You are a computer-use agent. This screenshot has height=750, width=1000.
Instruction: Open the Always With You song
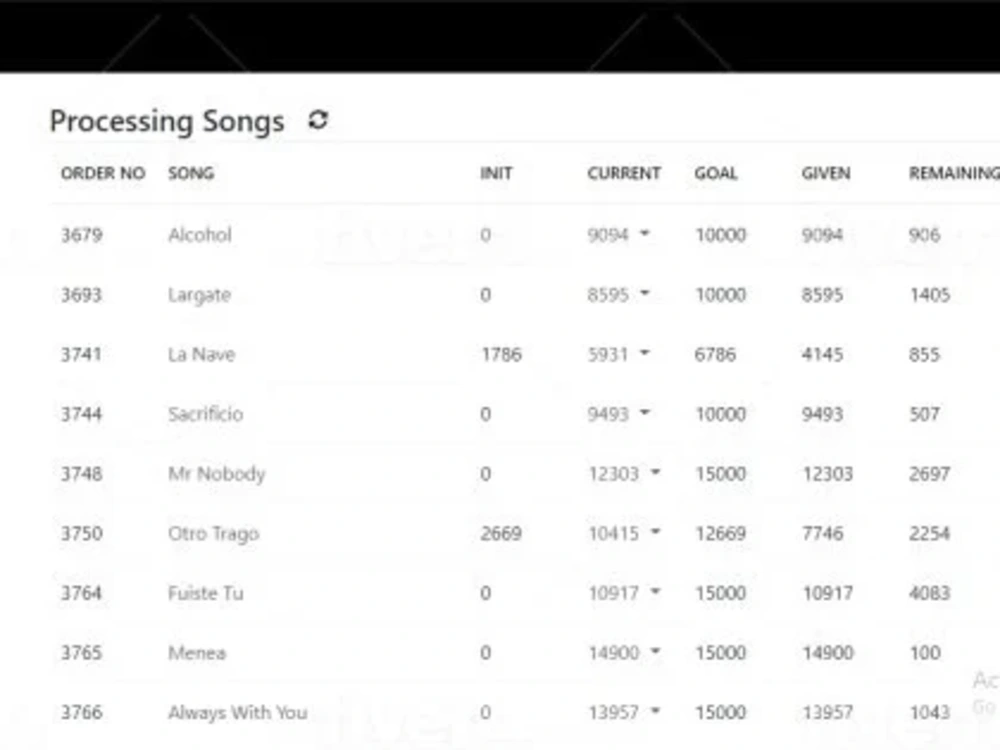[x=238, y=712]
